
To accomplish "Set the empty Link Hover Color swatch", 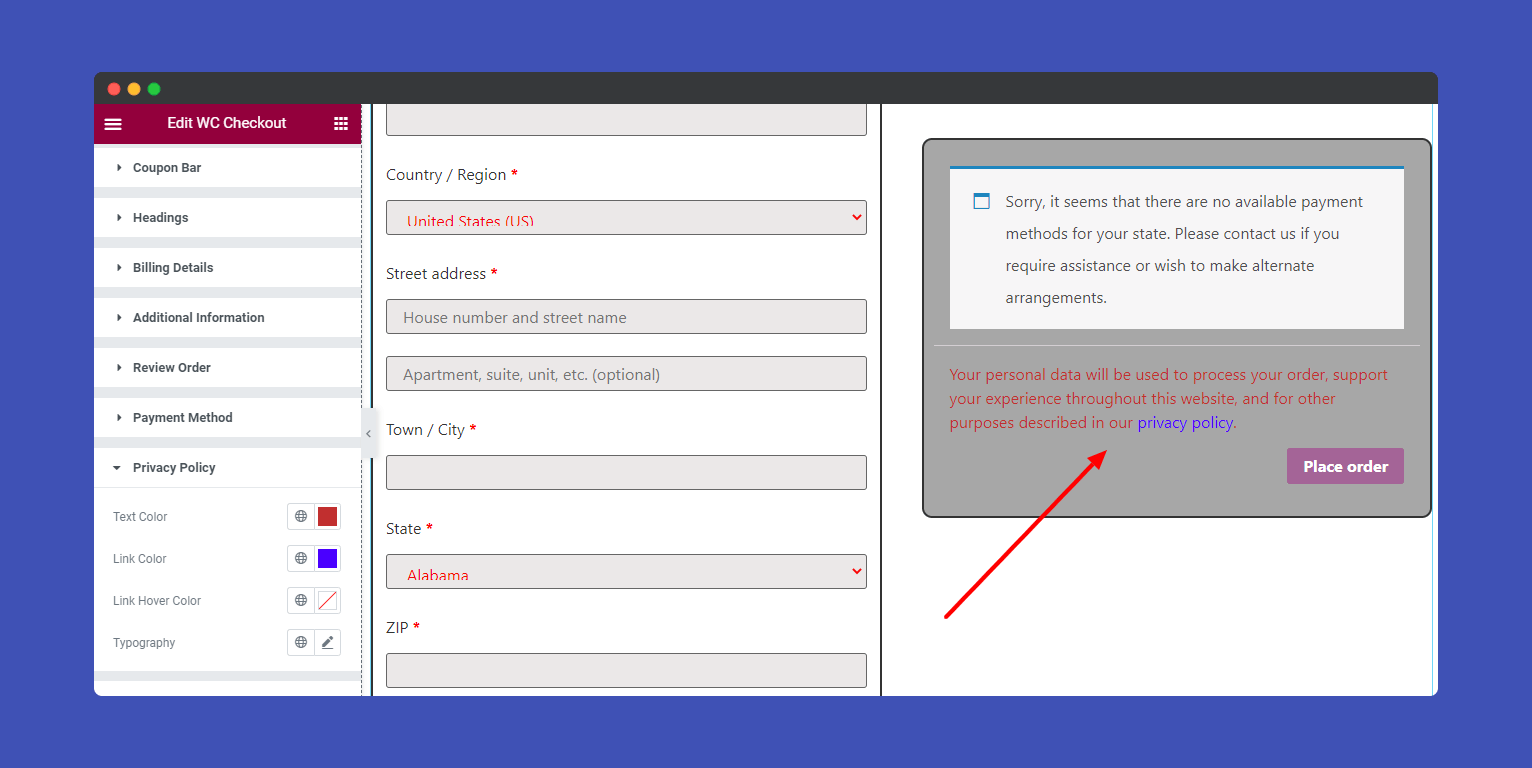I will pos(327,601).
